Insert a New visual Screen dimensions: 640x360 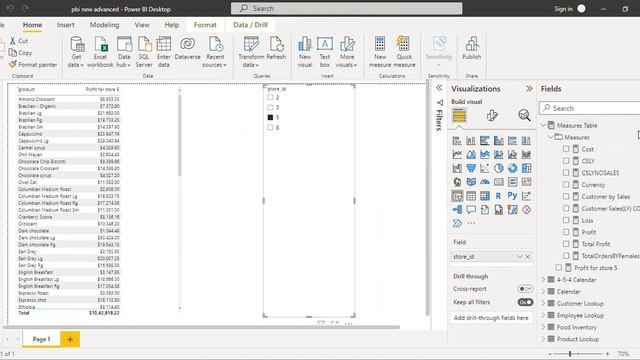[305, 52]
